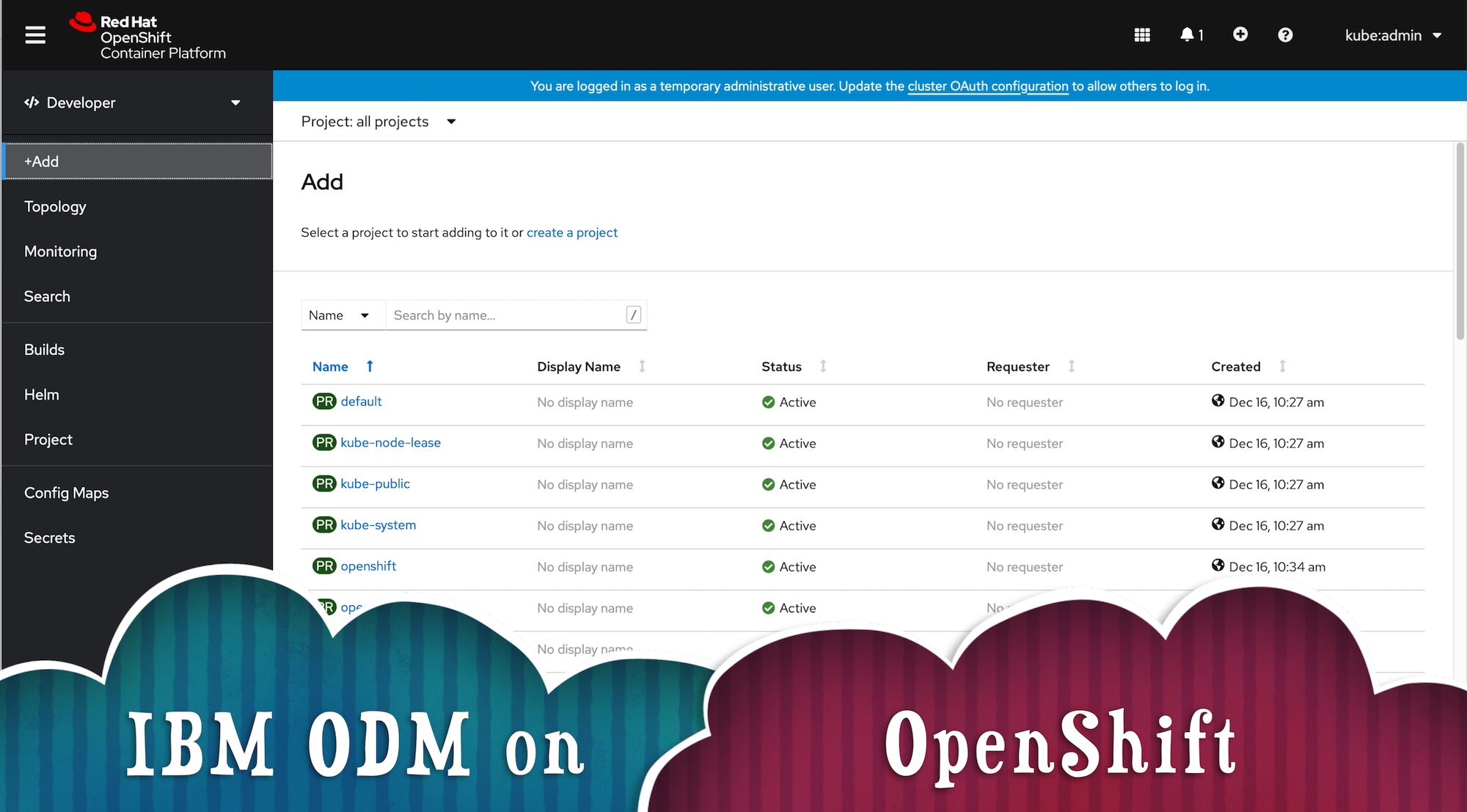Screen dimensions: 1467x812
Task: Click the green Active check icon for default
Action: click(768, 402)
